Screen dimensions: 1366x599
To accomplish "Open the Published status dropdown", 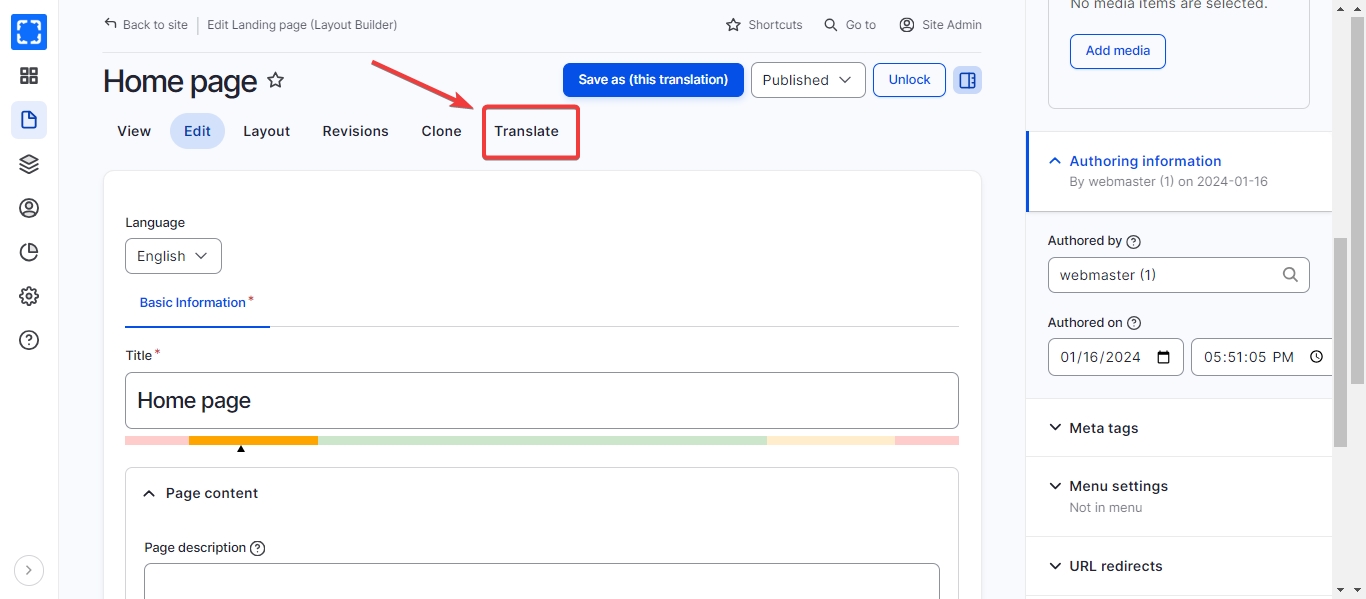I will [x=807, y=80].
